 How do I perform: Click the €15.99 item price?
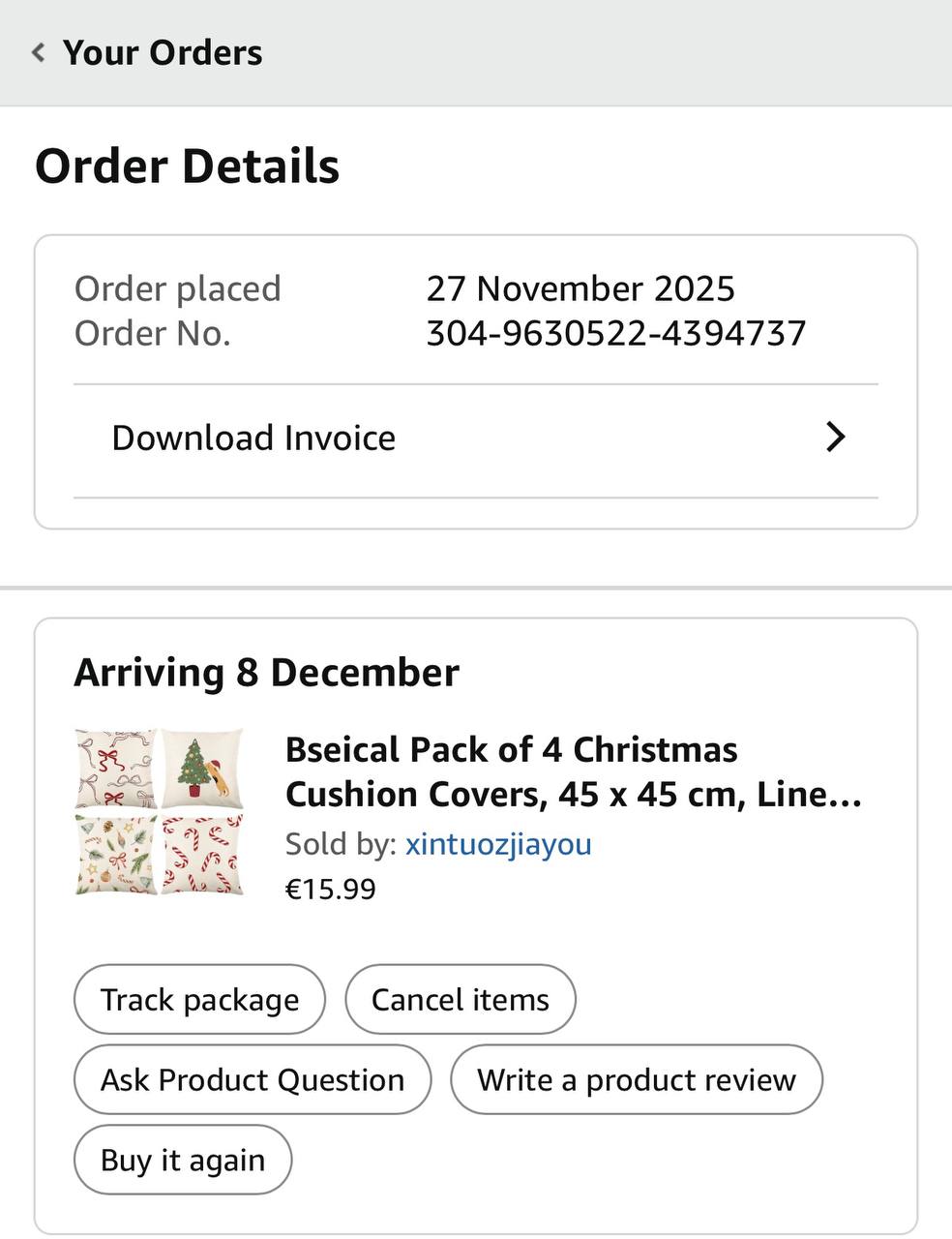pyautogui.click(x=331, y=889)
